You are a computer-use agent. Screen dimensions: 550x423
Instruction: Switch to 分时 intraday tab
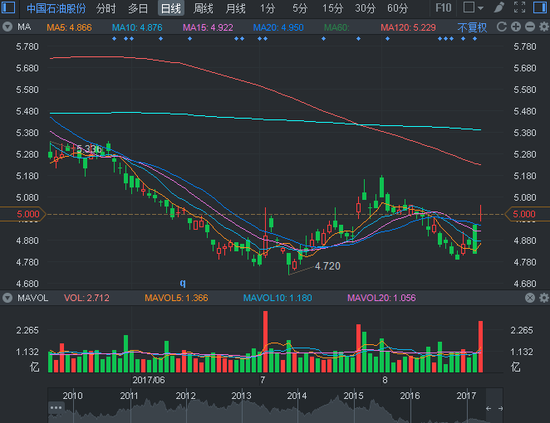pyautogui.click(x=106, y=8)
